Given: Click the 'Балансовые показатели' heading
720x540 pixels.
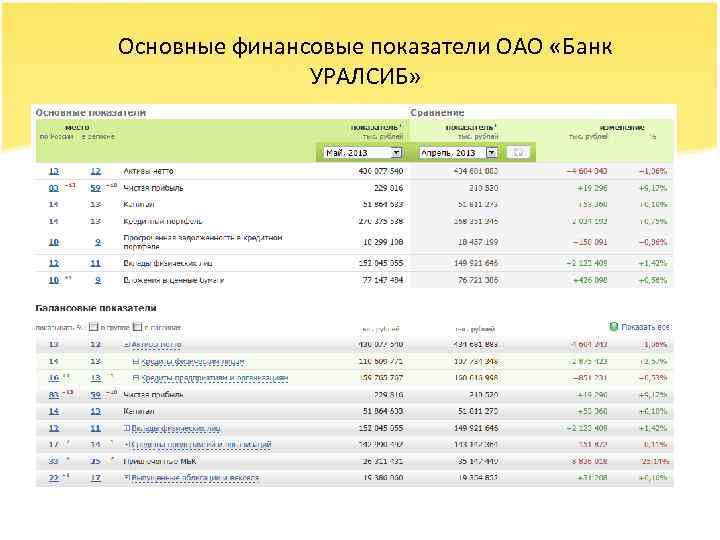Looking at the screenshot, I should click(96, 308).
